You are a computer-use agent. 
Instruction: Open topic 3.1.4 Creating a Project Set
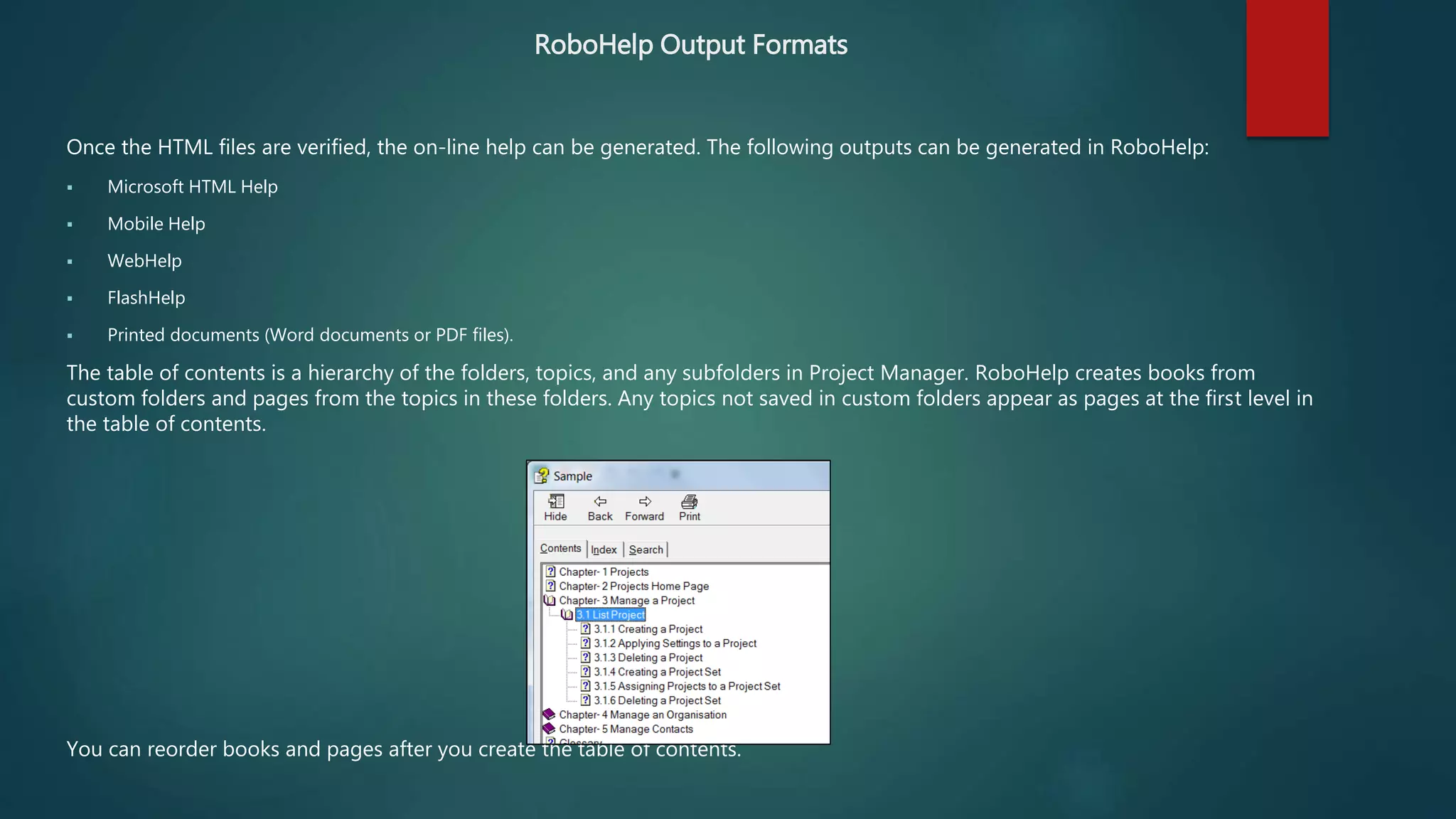tap(657, 671)
